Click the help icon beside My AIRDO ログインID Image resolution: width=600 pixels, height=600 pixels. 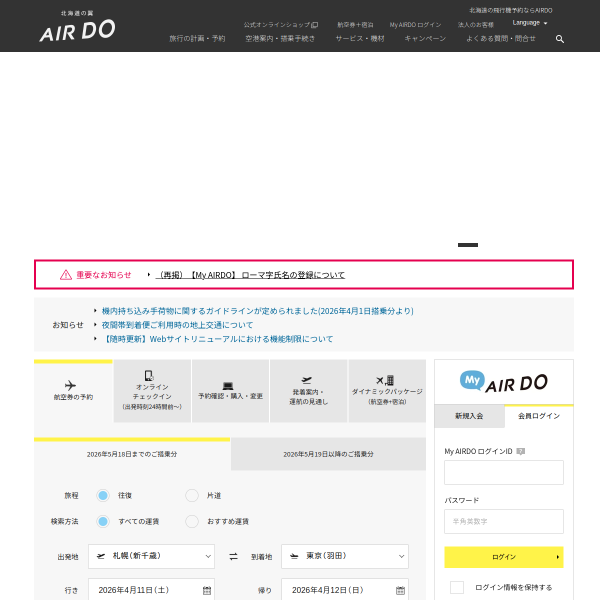click(520, 451)
